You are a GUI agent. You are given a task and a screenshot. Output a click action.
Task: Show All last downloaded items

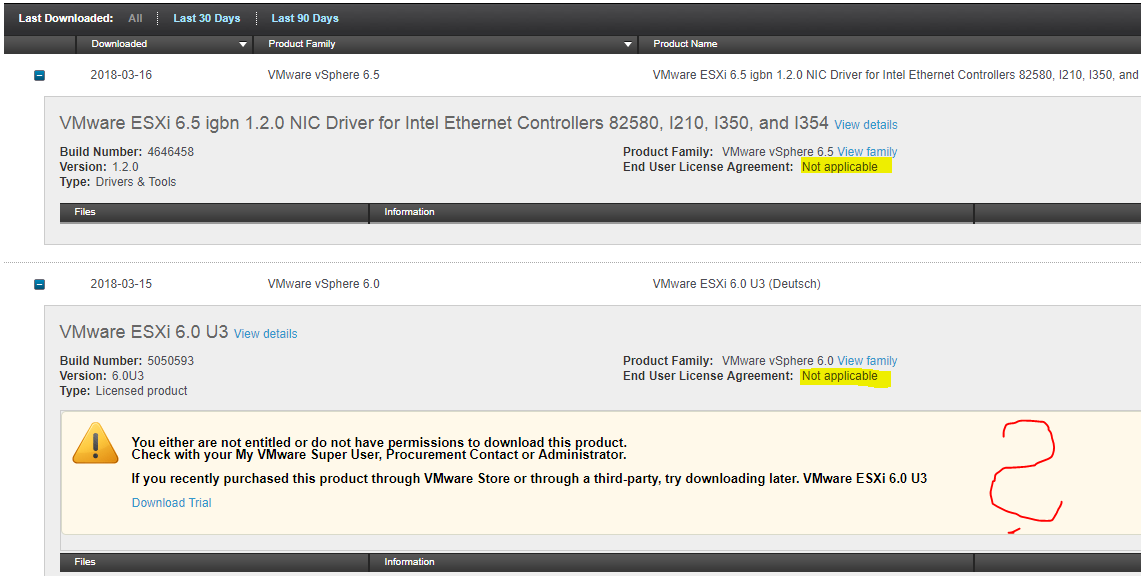135,18
